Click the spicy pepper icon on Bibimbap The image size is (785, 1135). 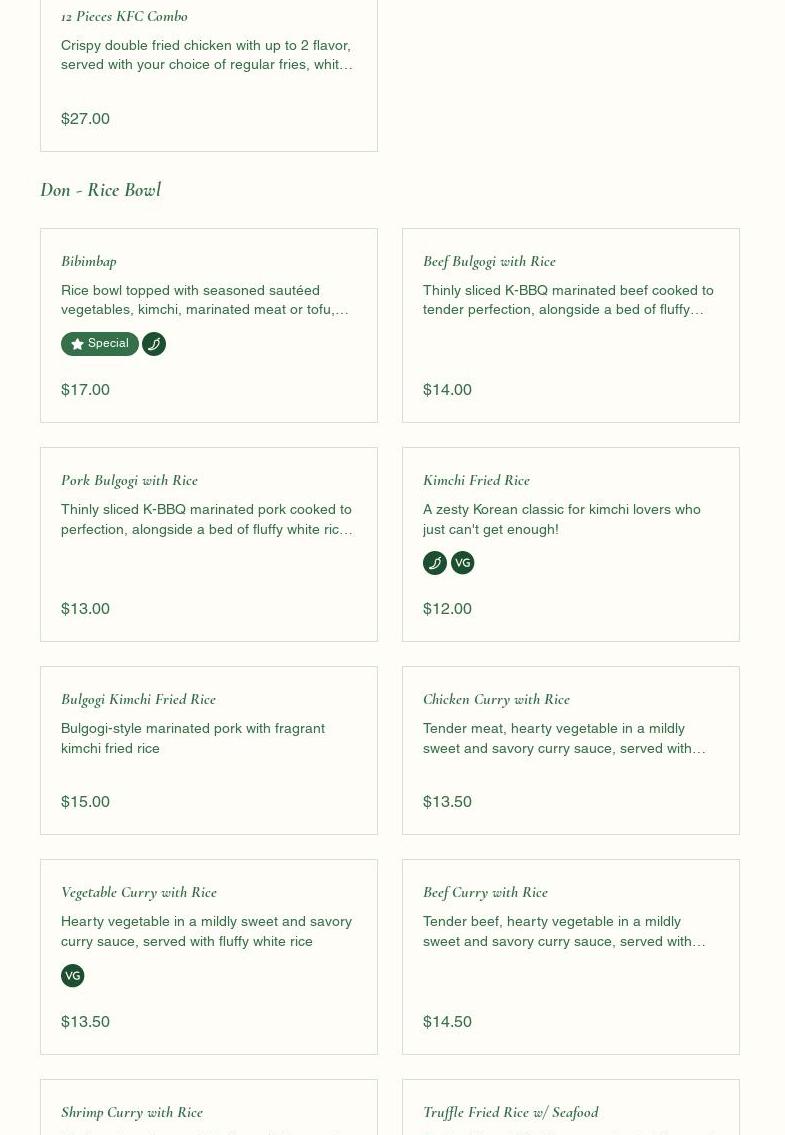point(154,344)
